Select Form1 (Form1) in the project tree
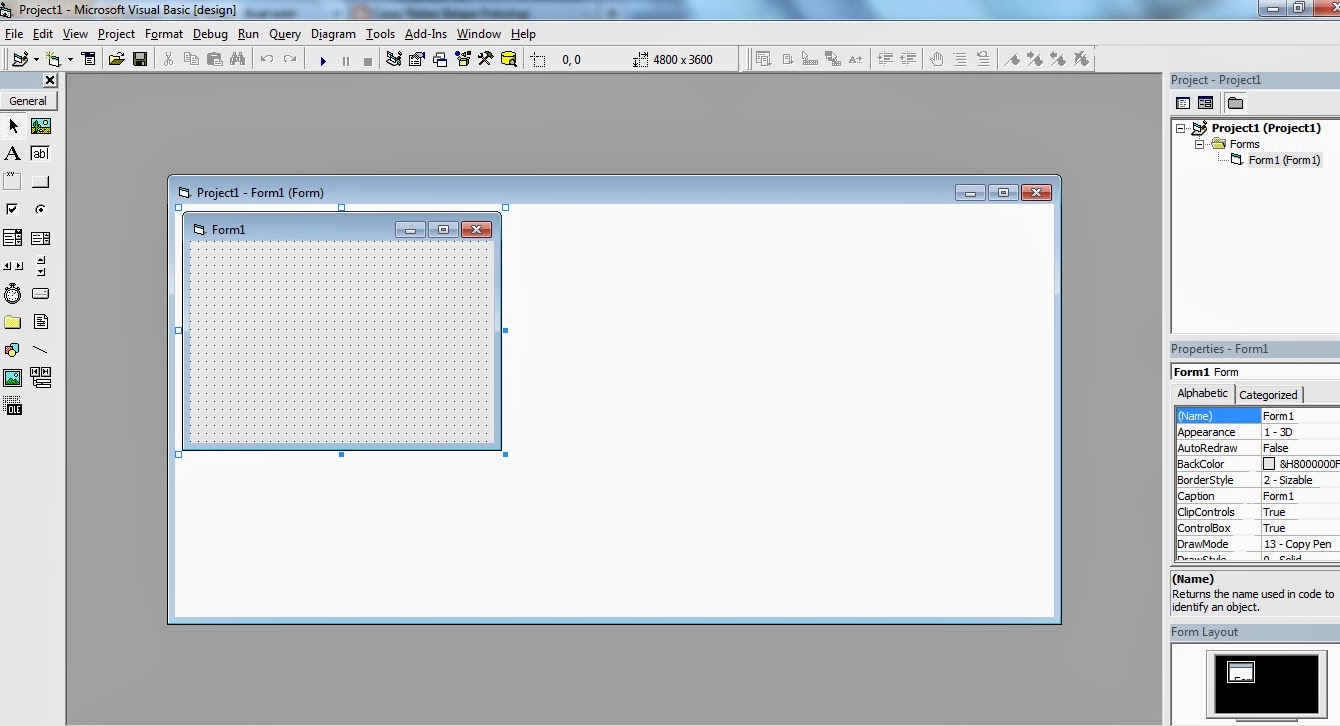This screenshot has width=1340, height=726. (x=1284, y=160)
